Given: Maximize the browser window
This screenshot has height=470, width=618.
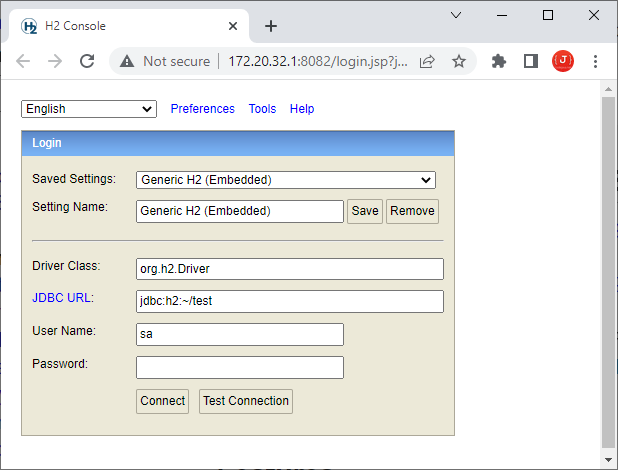Looking at the screenshot, I should tap(548, 15).
